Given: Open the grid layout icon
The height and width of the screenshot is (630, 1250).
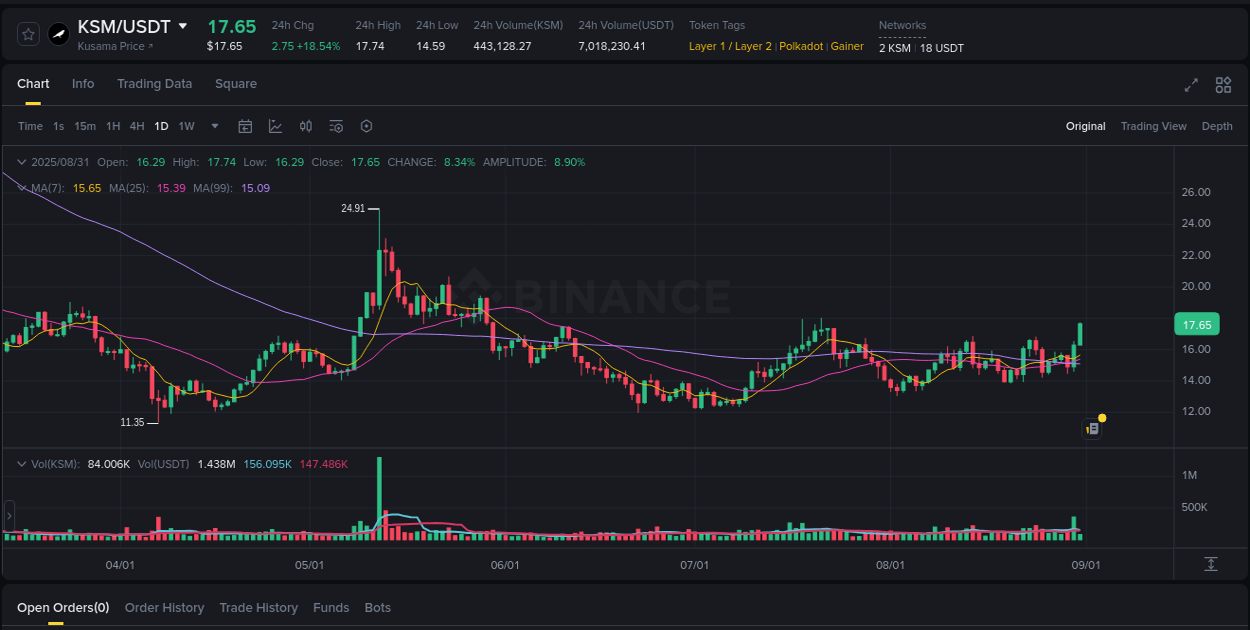Looking at the screenshot, I should click(1223, 86).
